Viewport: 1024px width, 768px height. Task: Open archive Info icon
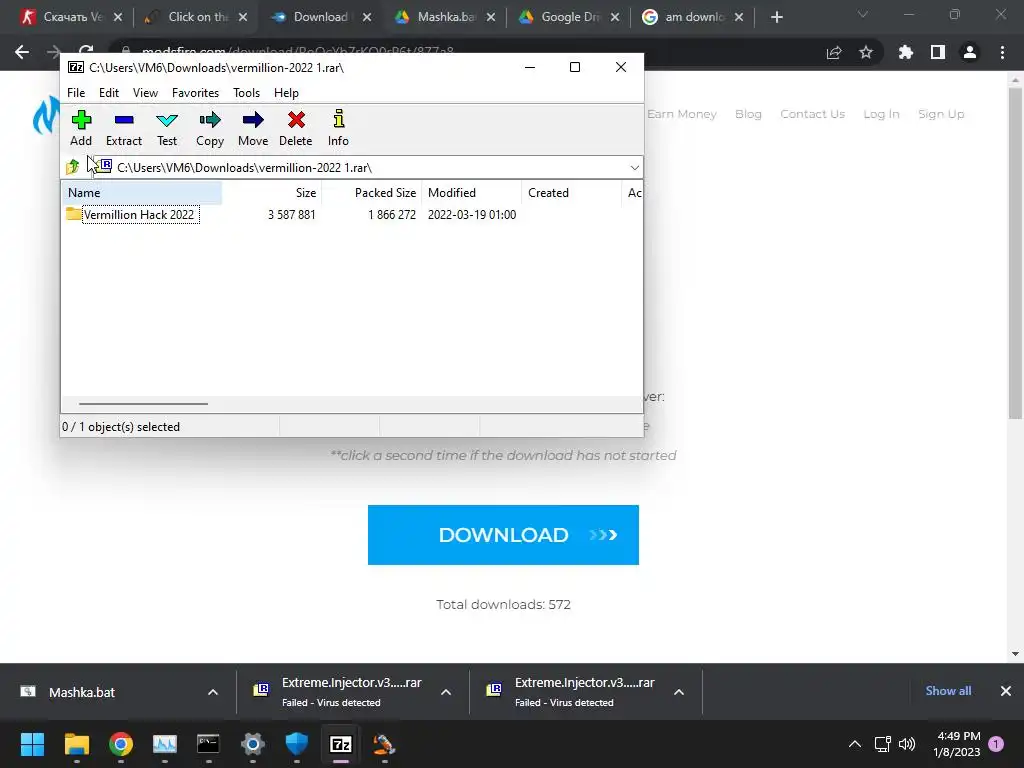point(338,128)
